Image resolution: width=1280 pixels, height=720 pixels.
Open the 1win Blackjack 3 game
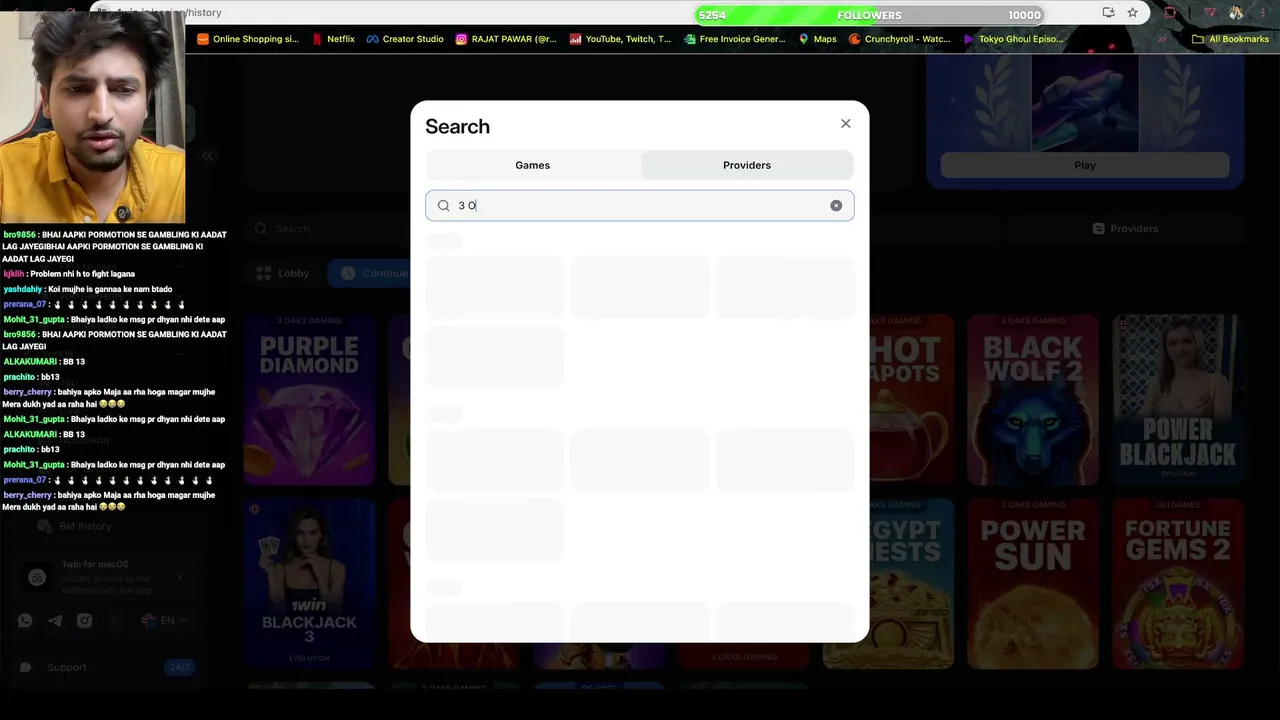tap(310, 583)
